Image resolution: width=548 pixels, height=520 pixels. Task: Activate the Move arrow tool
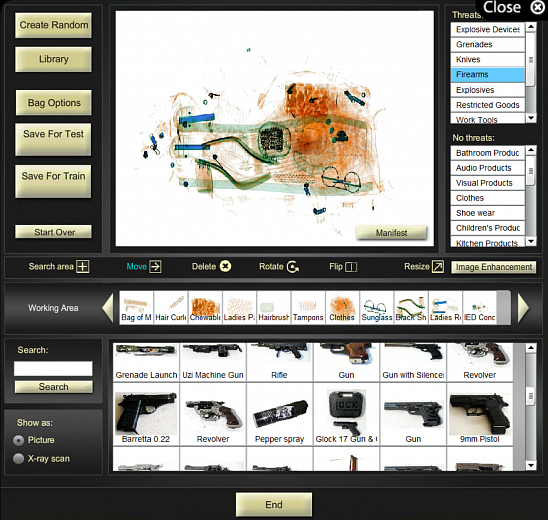(x=155, y=267)
